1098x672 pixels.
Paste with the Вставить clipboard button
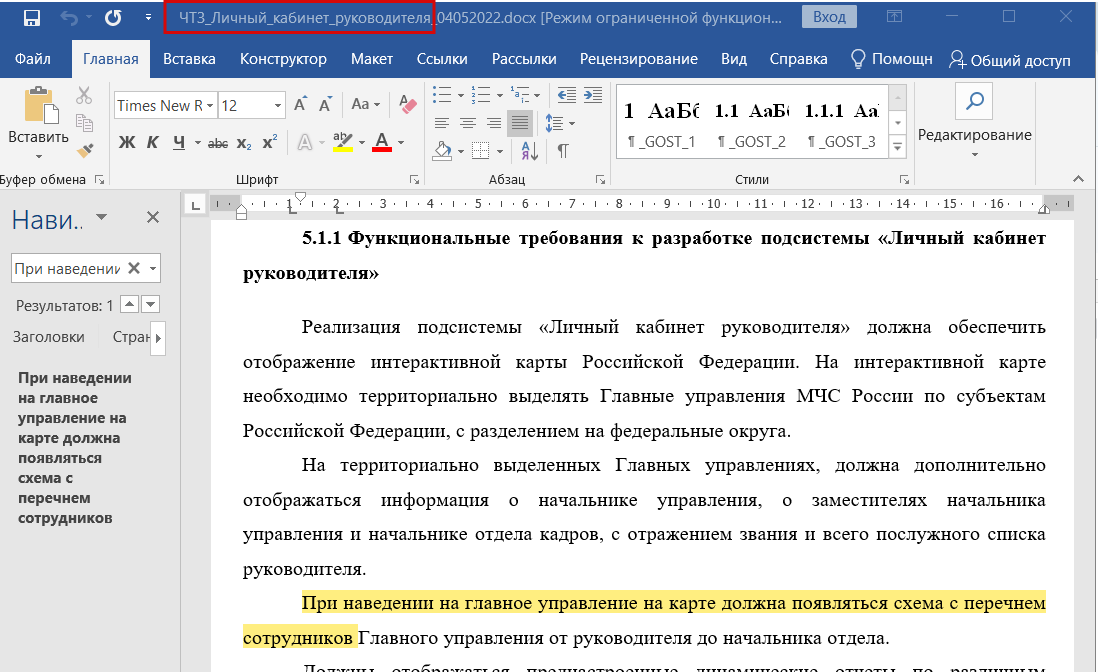39,116
